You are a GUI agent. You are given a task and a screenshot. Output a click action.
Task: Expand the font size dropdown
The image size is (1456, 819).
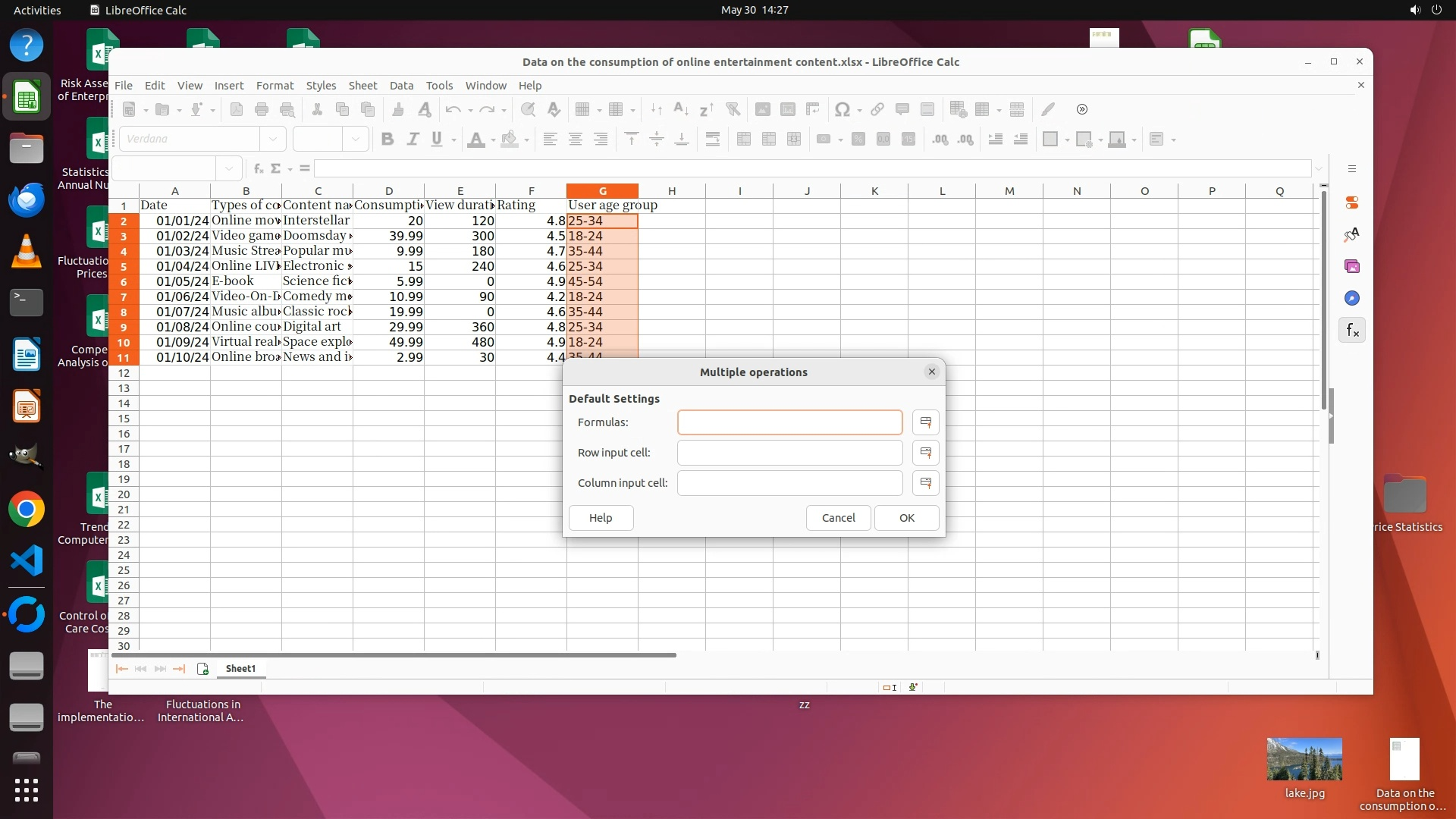(355, 140)
